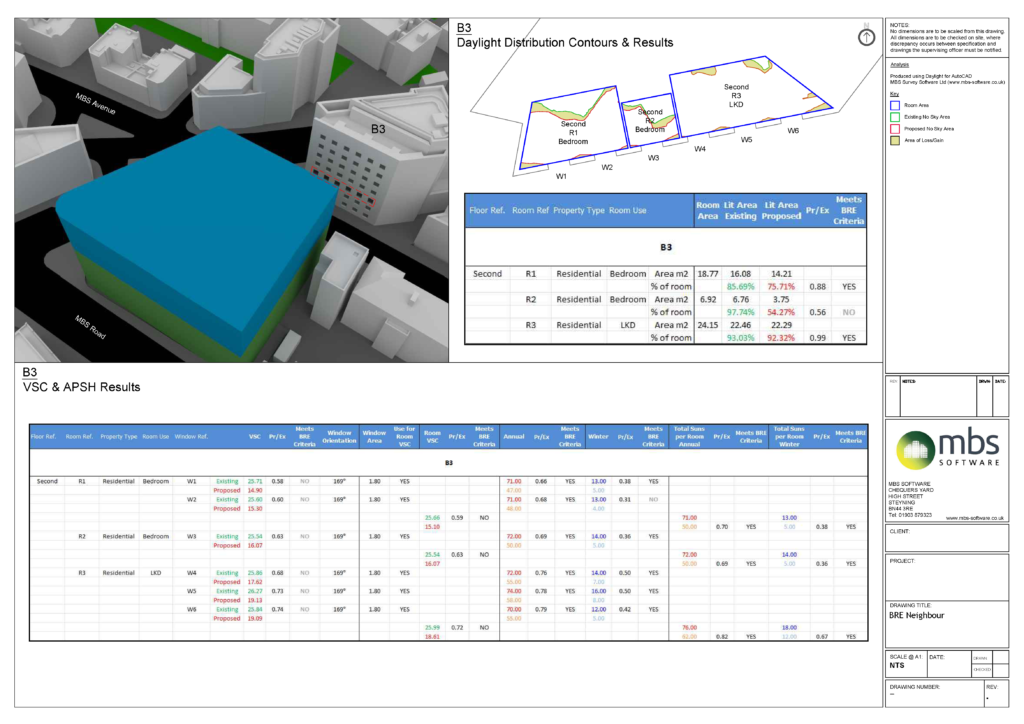Click the MBS Avenue street label
This screenshot has width=1024, height=724.
click(x=97, y=104)
